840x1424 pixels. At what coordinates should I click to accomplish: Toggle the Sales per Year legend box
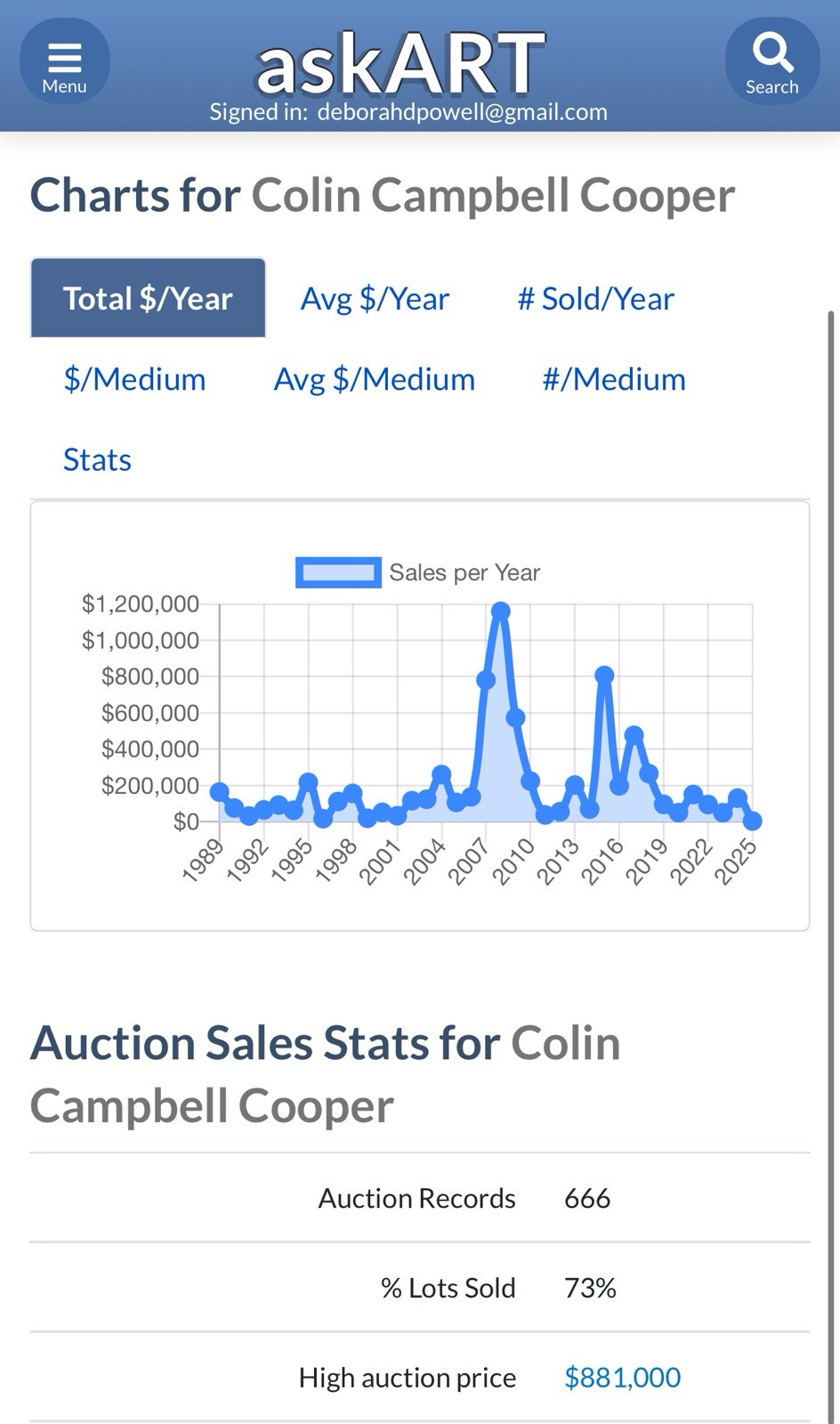[338, 572]
